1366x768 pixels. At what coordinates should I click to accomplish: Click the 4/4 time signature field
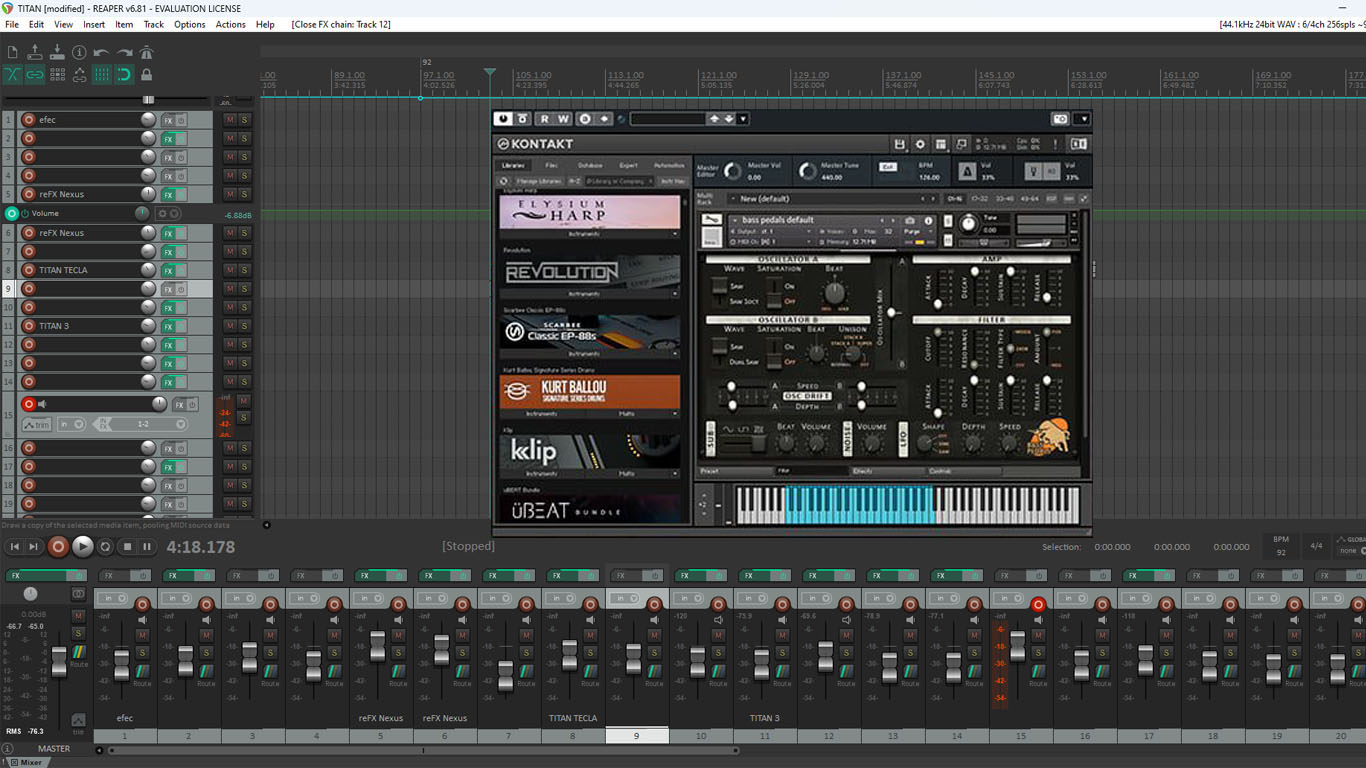[x=1316, y=546]
